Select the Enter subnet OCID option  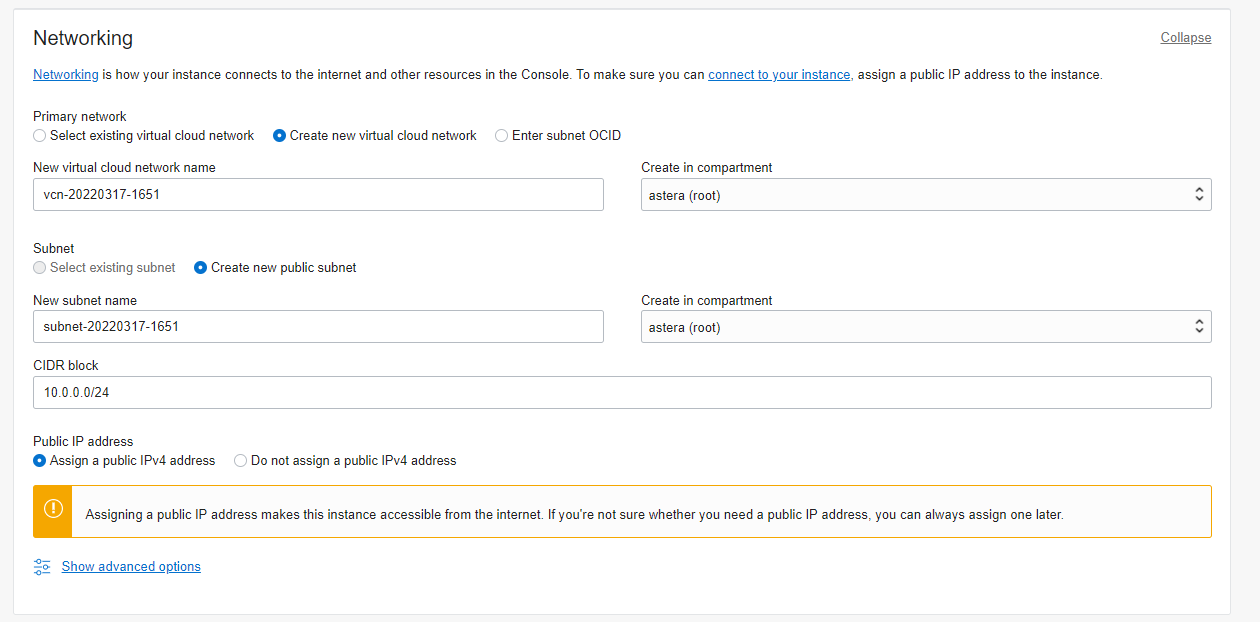(x=502, y=135)
